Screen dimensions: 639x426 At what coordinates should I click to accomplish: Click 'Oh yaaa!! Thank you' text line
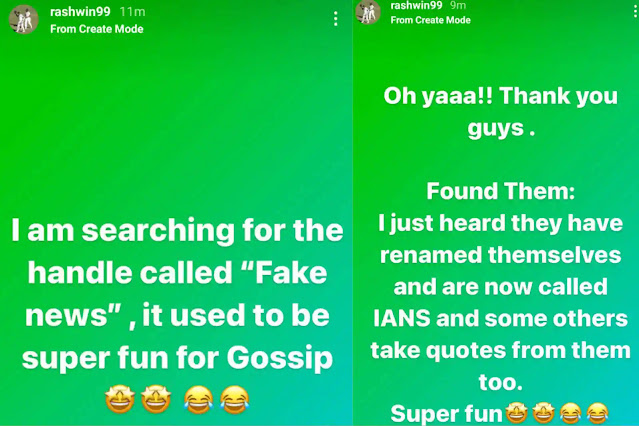click(x=500, y=97)
